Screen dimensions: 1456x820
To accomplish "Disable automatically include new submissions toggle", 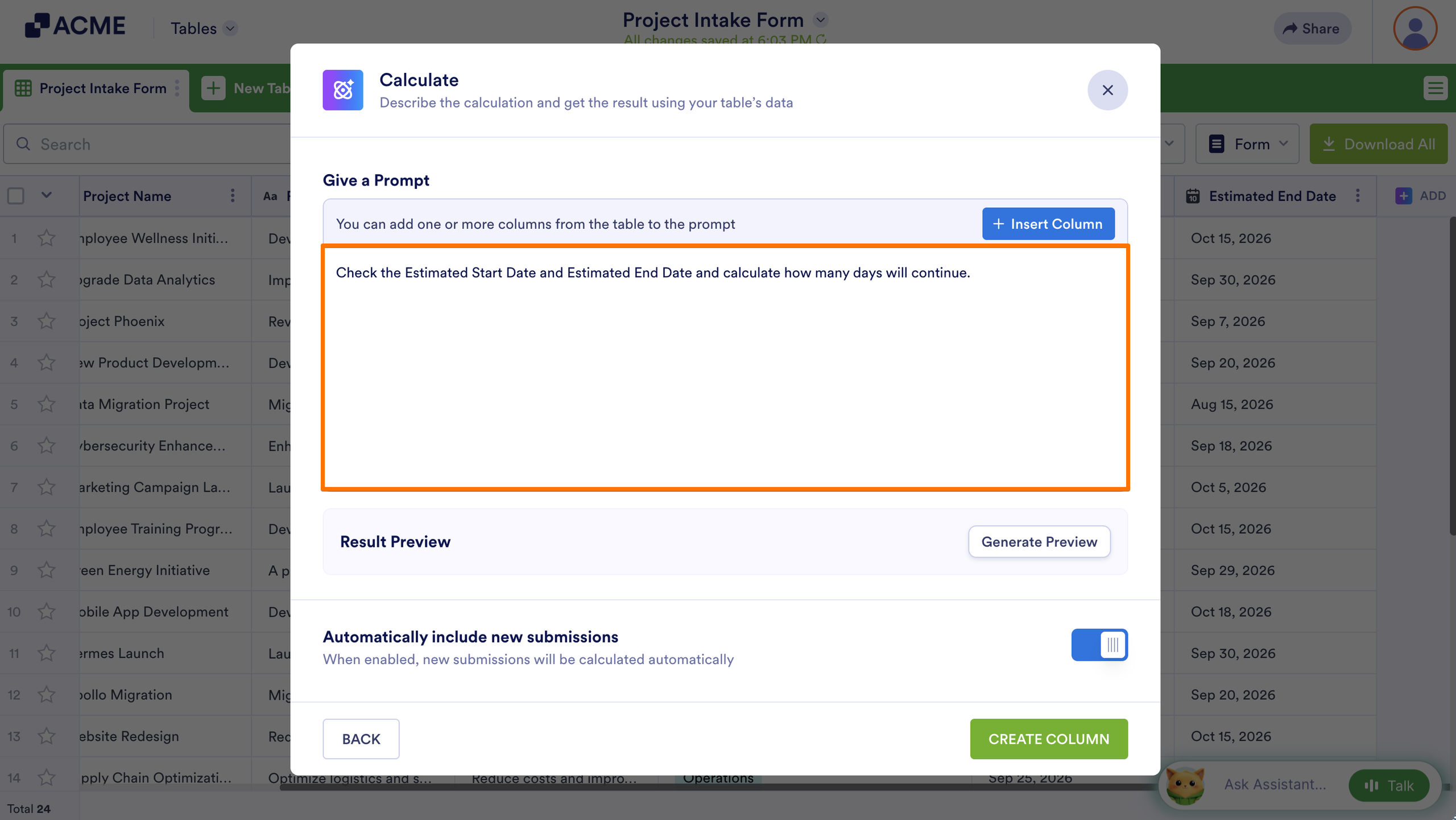I will [1099, 645].
